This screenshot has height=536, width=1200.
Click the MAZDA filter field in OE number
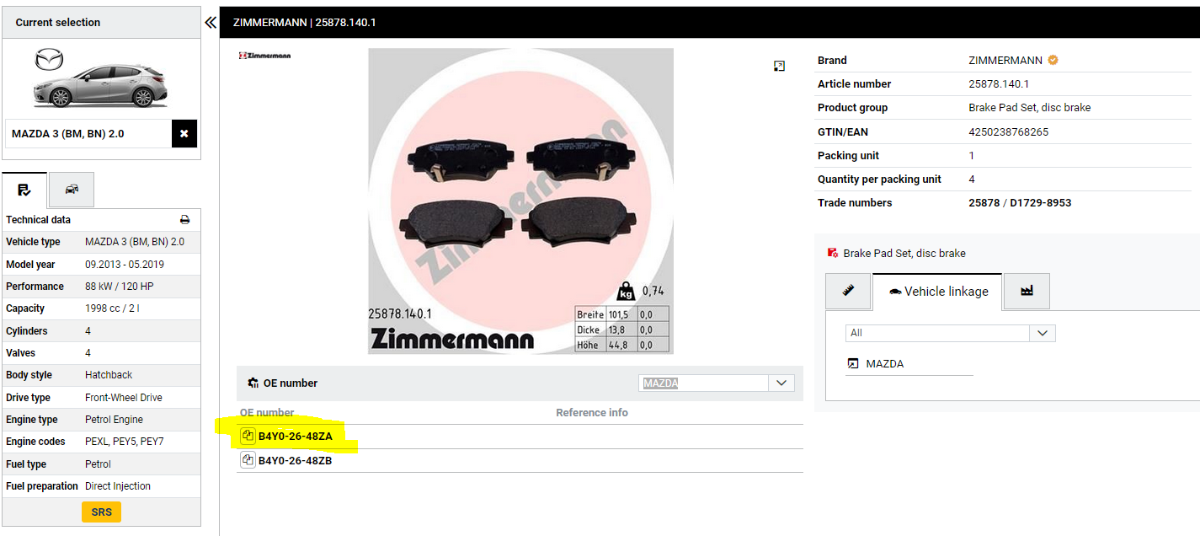703,383
